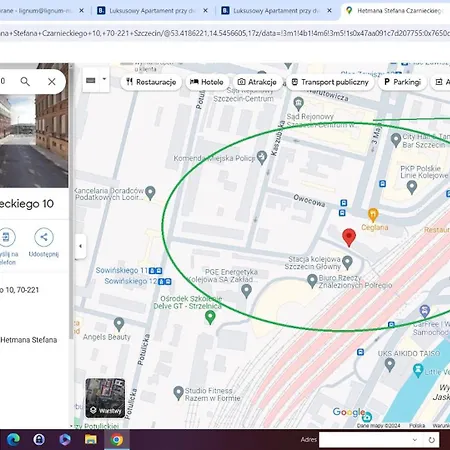Click the red location pin
Image resolution: width=450 pixels, height=450 pixels.
349,237
